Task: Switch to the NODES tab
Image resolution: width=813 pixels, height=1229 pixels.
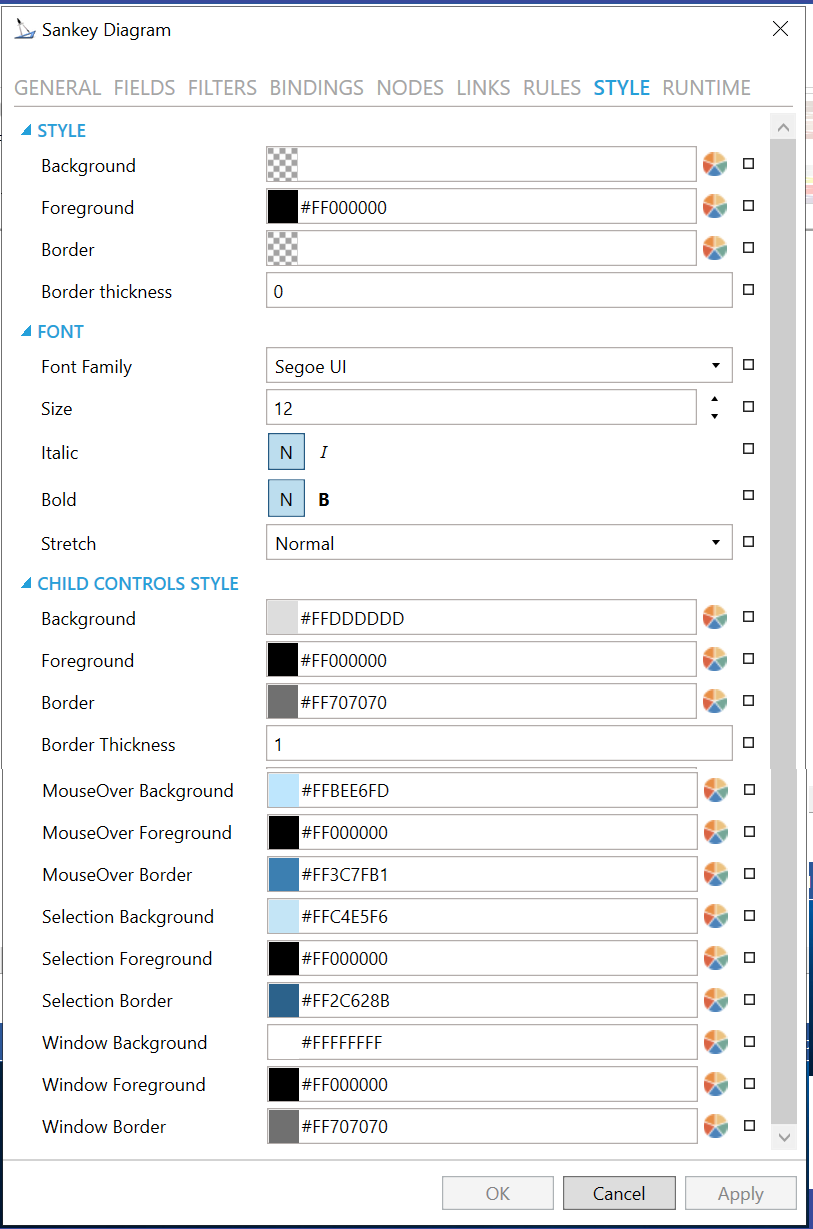Action: coord(410,88)
